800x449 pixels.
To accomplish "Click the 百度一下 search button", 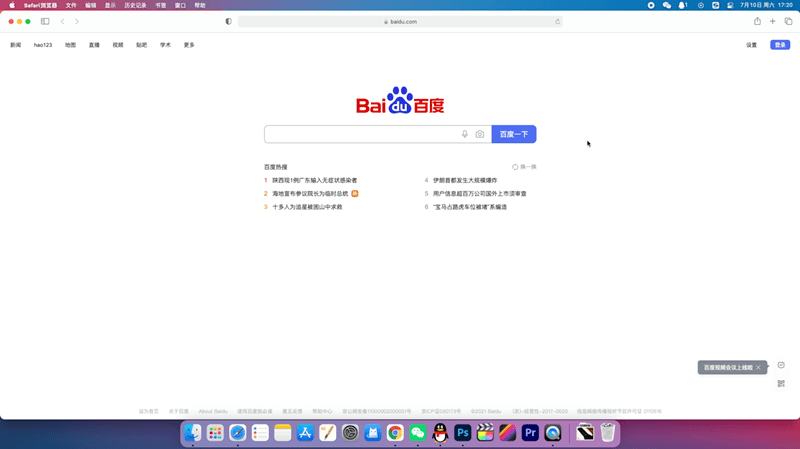I will pos(514,134).
